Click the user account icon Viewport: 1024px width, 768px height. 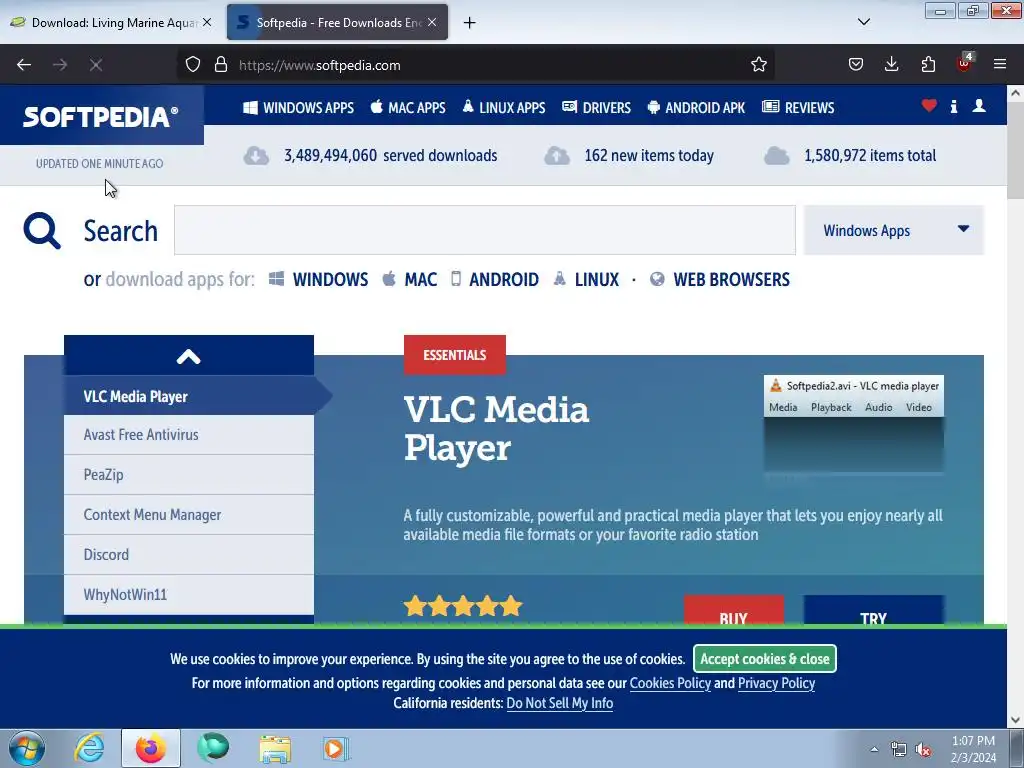(x=978, y=106)
